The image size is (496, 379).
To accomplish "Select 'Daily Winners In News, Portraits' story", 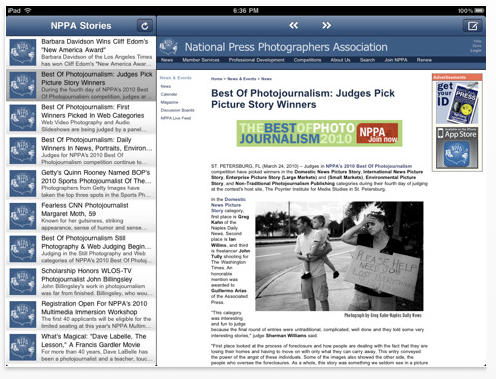I will (x=81, y=151).
